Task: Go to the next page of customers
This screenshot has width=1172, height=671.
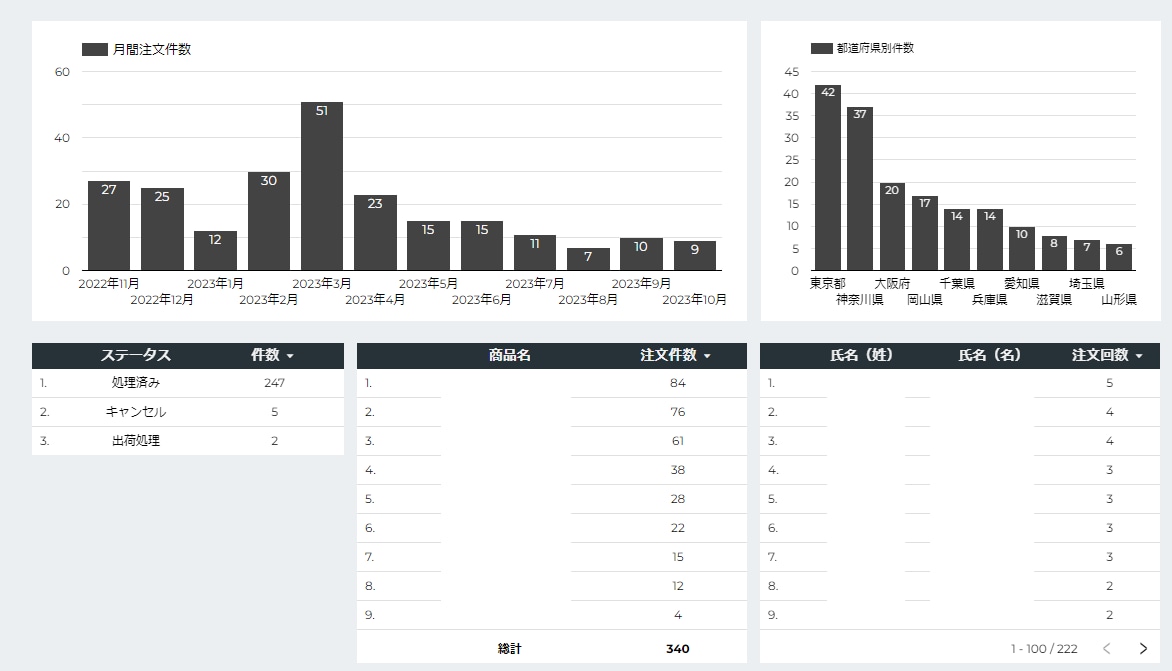Action: click(x=1143, y=649)
